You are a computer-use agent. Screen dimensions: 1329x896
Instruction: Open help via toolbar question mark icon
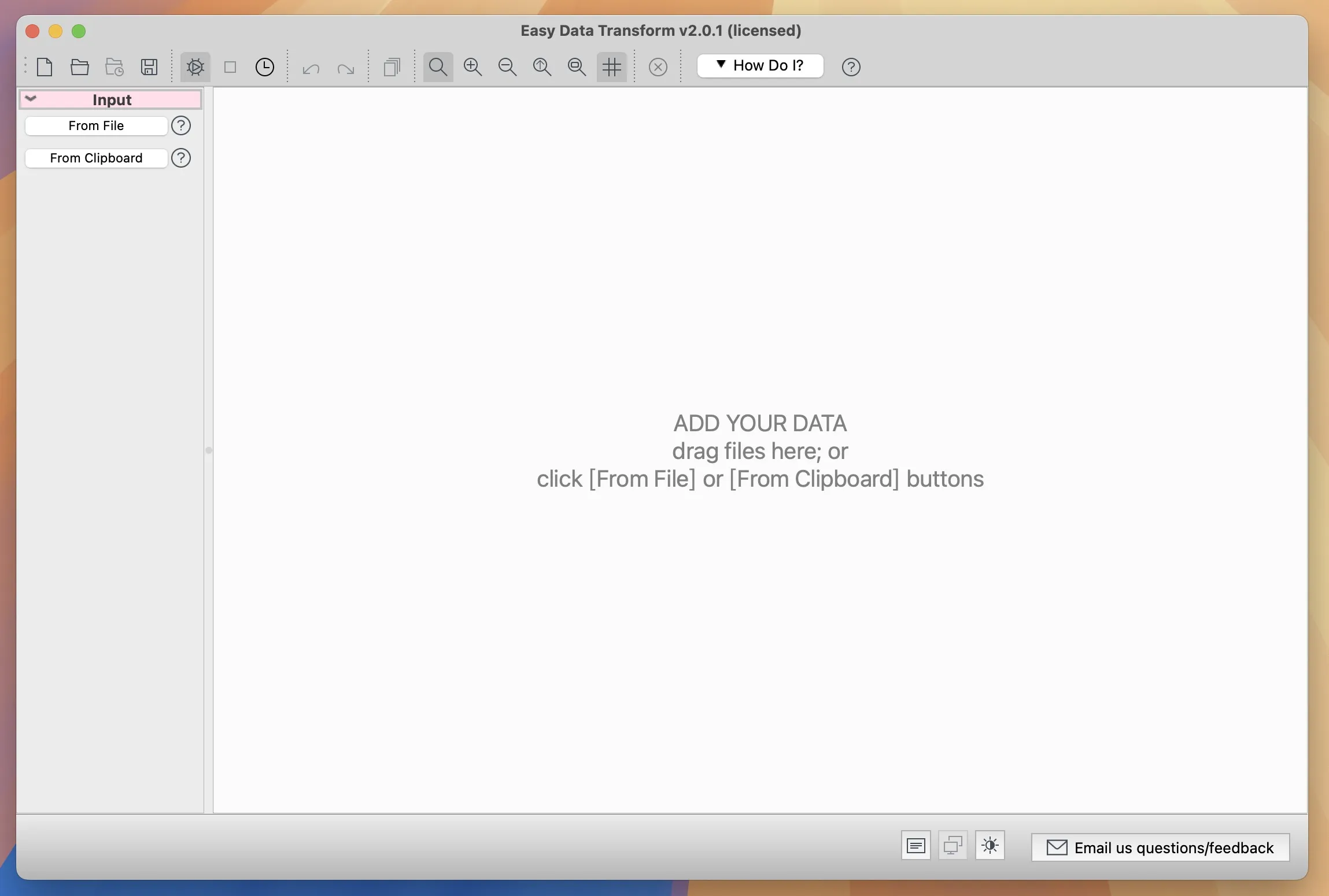851,67
